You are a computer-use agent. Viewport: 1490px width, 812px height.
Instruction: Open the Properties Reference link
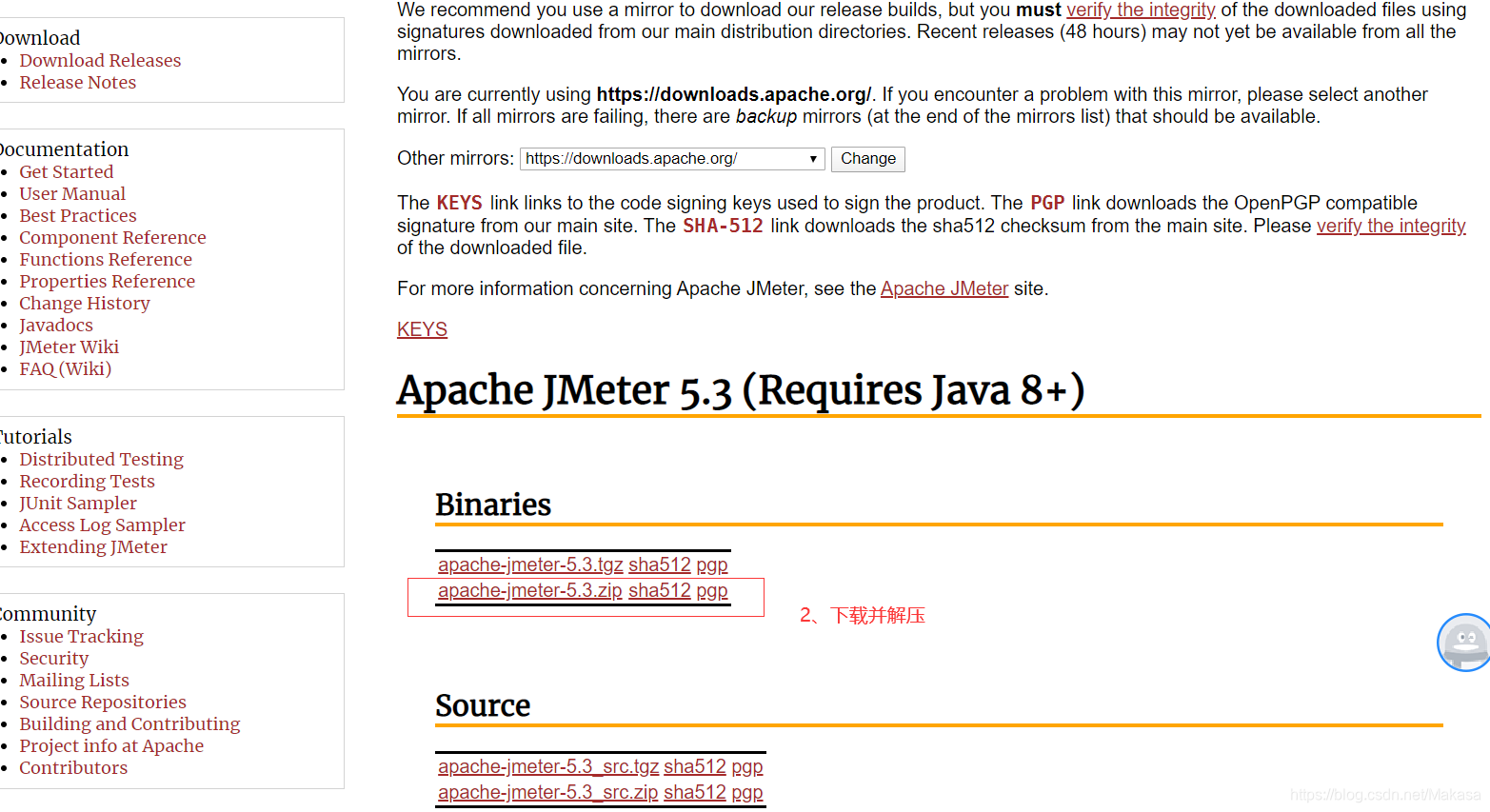(x=107, y=281)
